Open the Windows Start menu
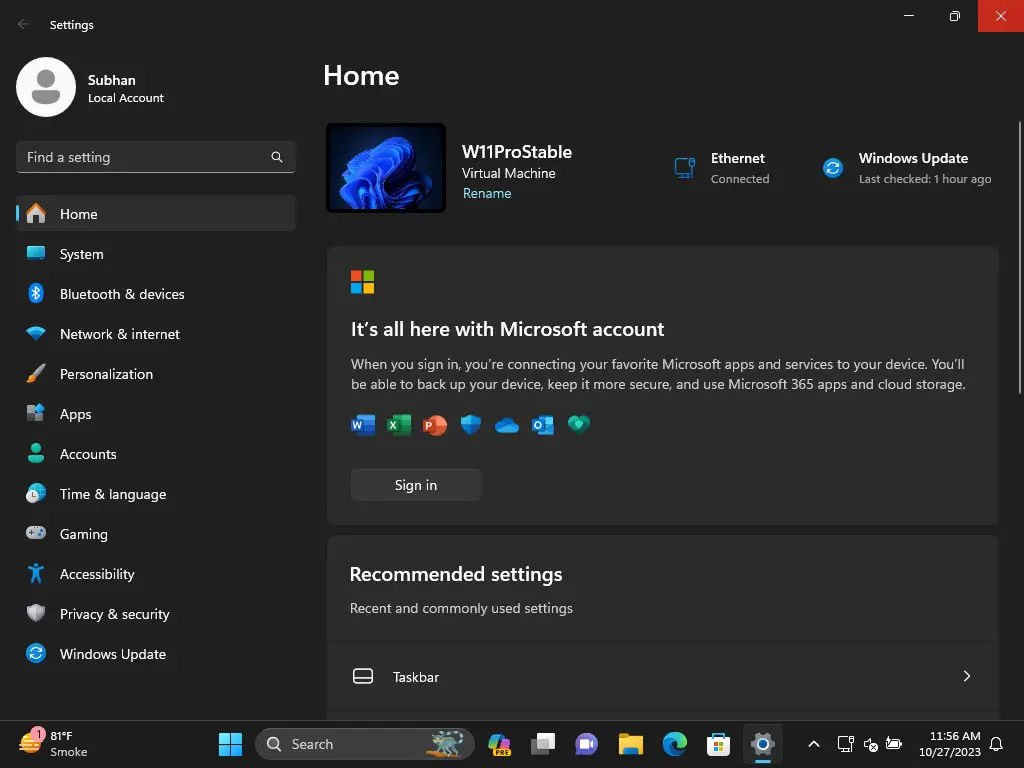This screenshot has width=1024, height=768. (230, 744)
